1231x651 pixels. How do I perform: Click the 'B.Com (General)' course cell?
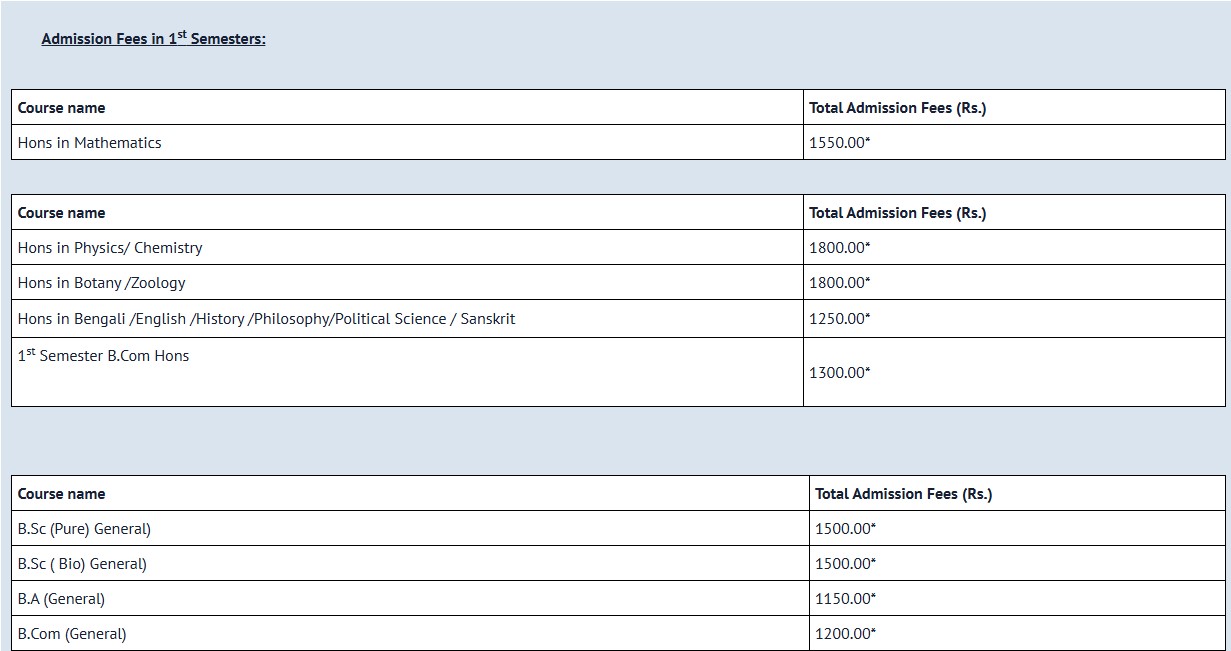(x=72, y=634)
